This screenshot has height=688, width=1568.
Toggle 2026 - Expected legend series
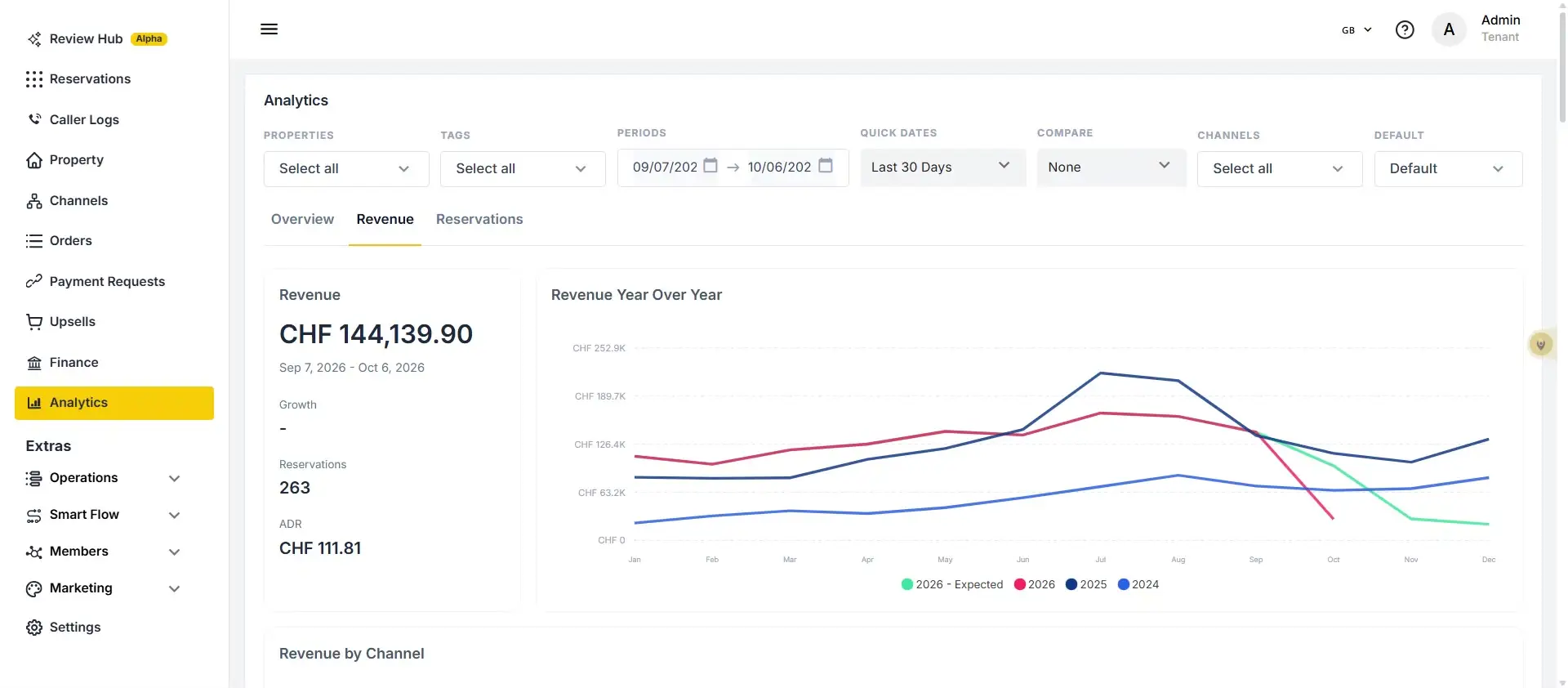952,584
